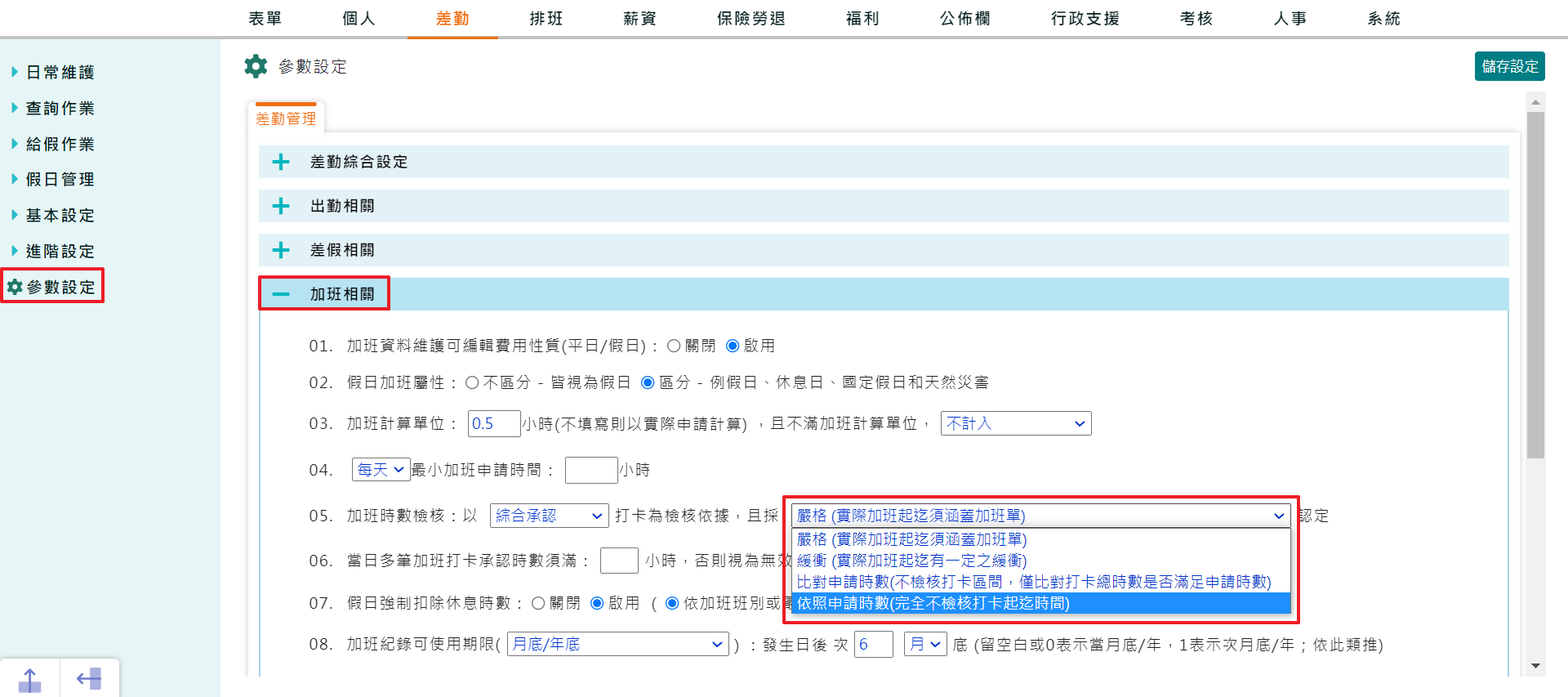
Task: Click the plus icon of 出勤相關
Action: (281, 206)
